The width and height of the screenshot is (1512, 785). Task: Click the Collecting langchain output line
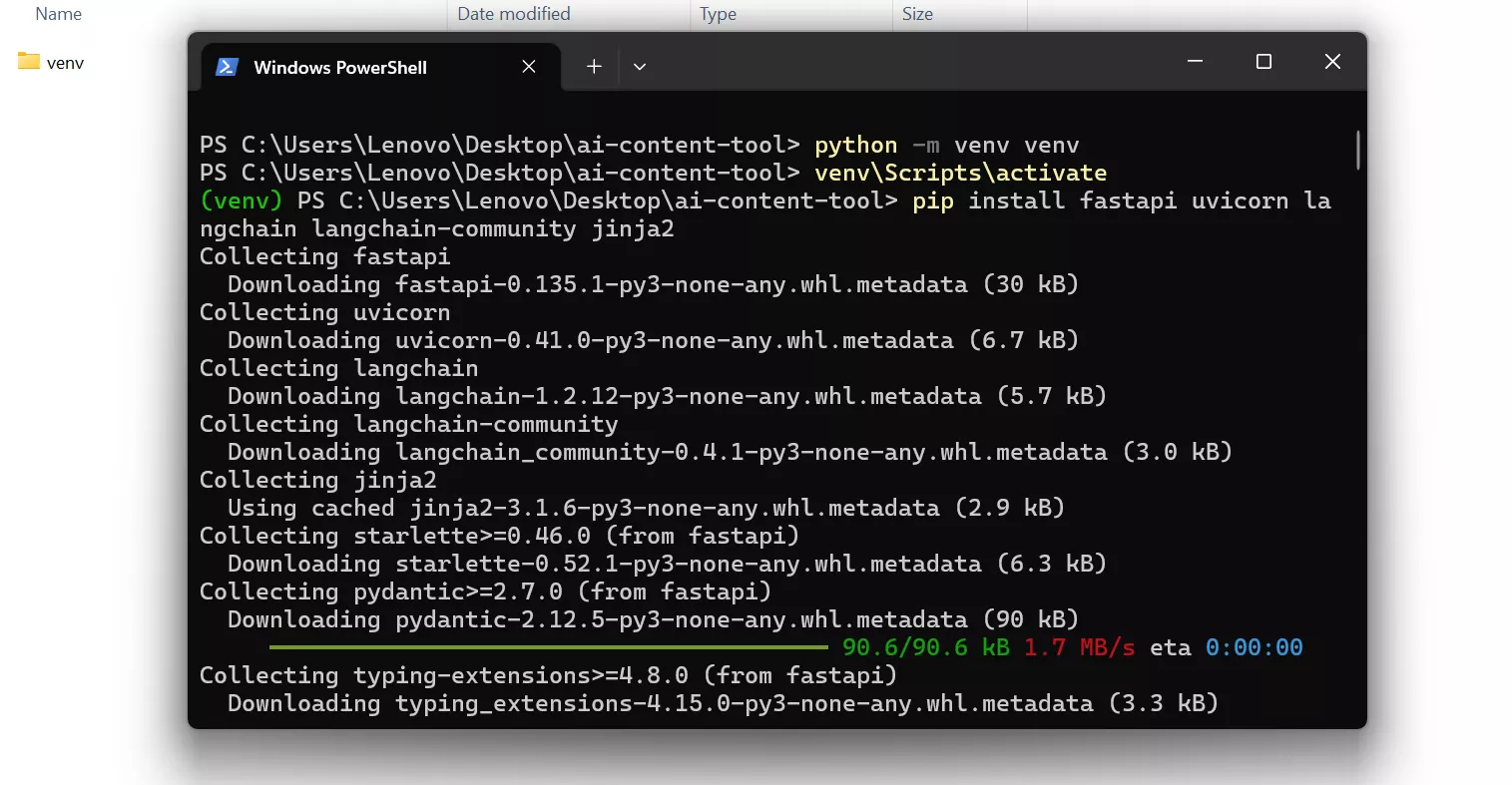pos(338,368)
